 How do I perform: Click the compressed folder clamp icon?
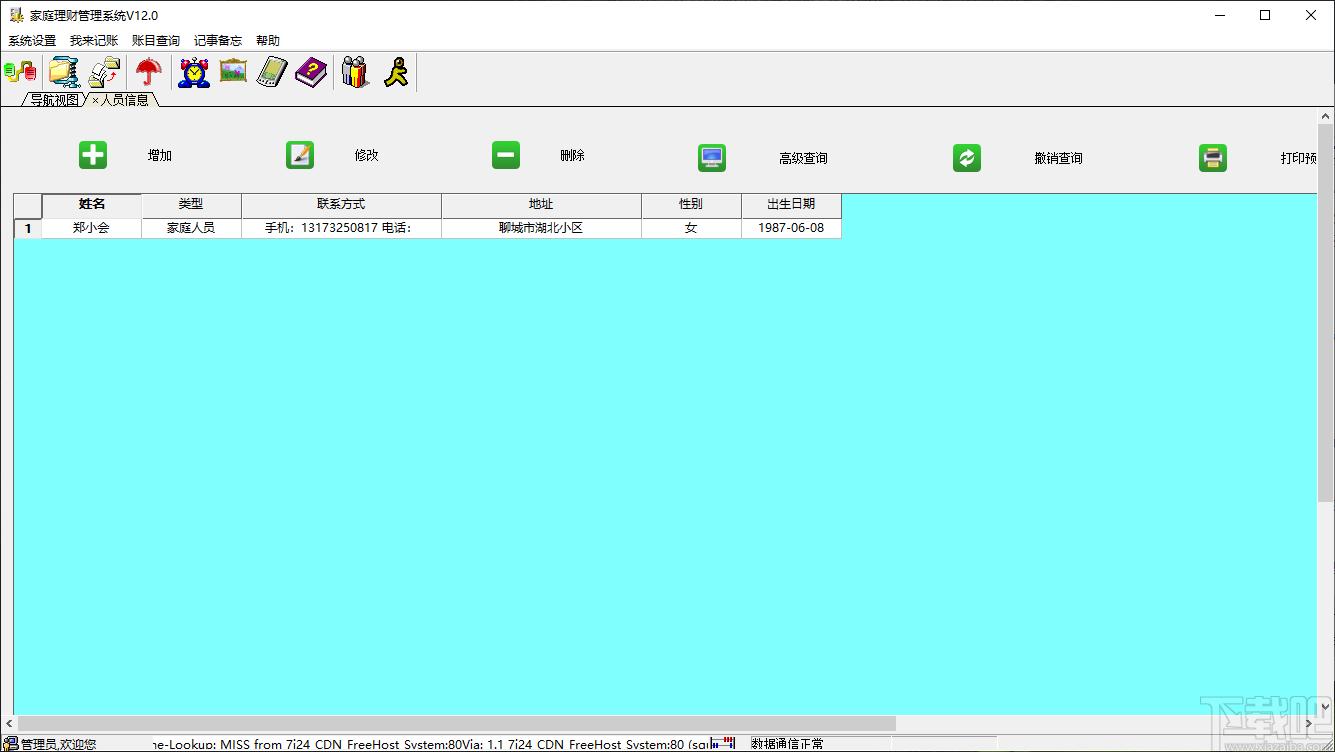(64, 72)
